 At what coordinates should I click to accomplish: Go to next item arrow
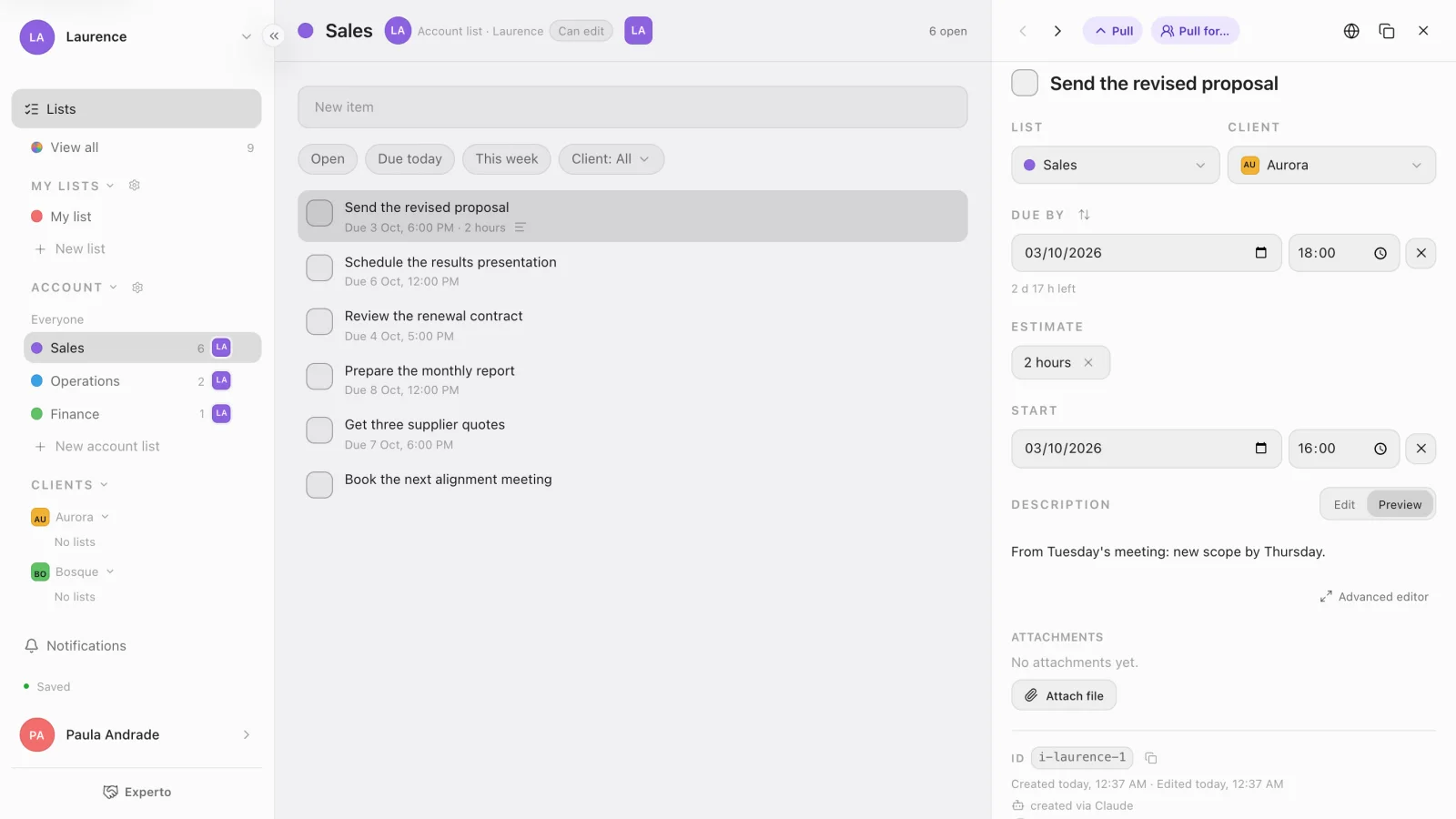tap(1057, 31)
